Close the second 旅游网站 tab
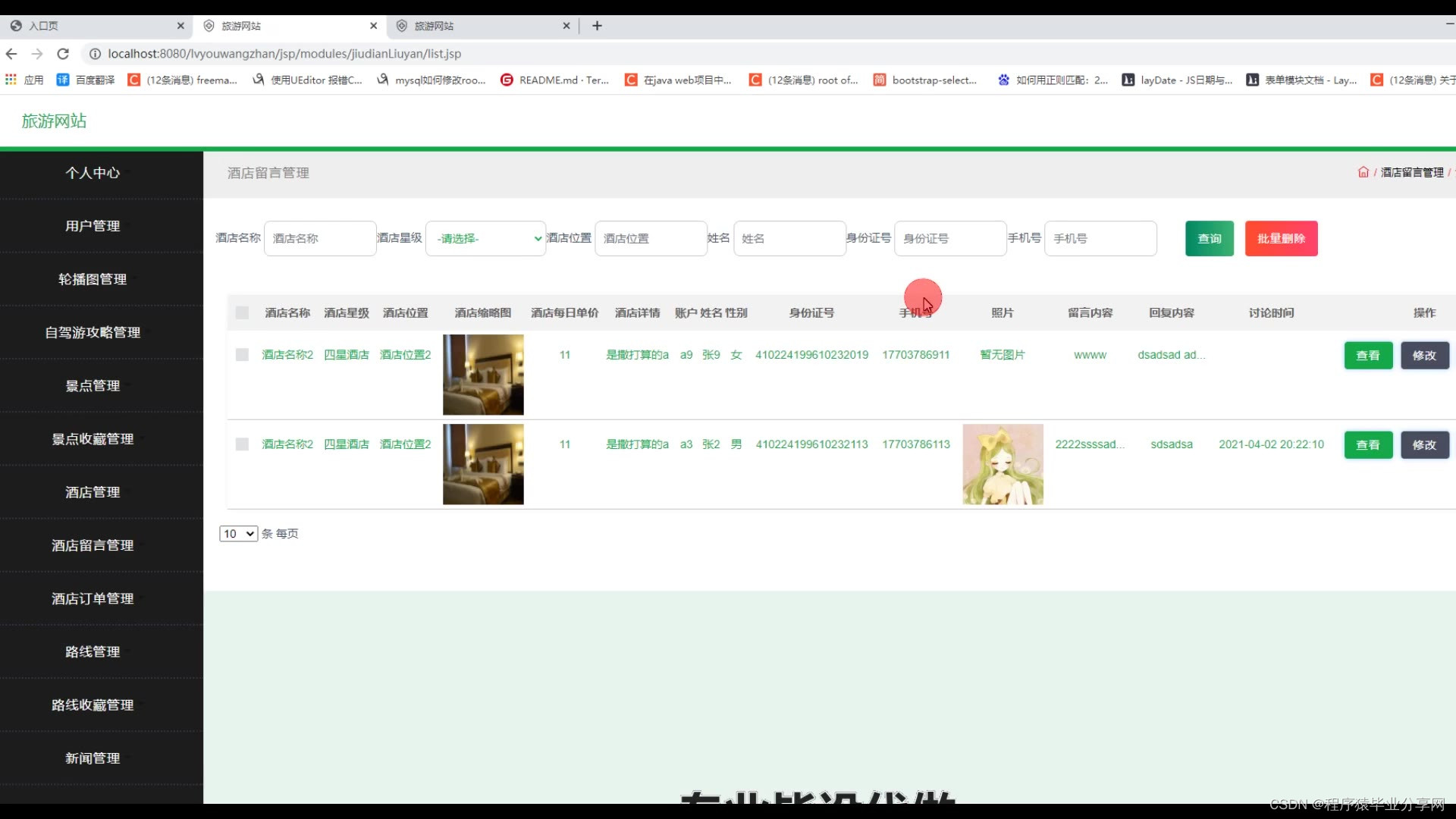The image size is (1456, 819). click(566, 26)
